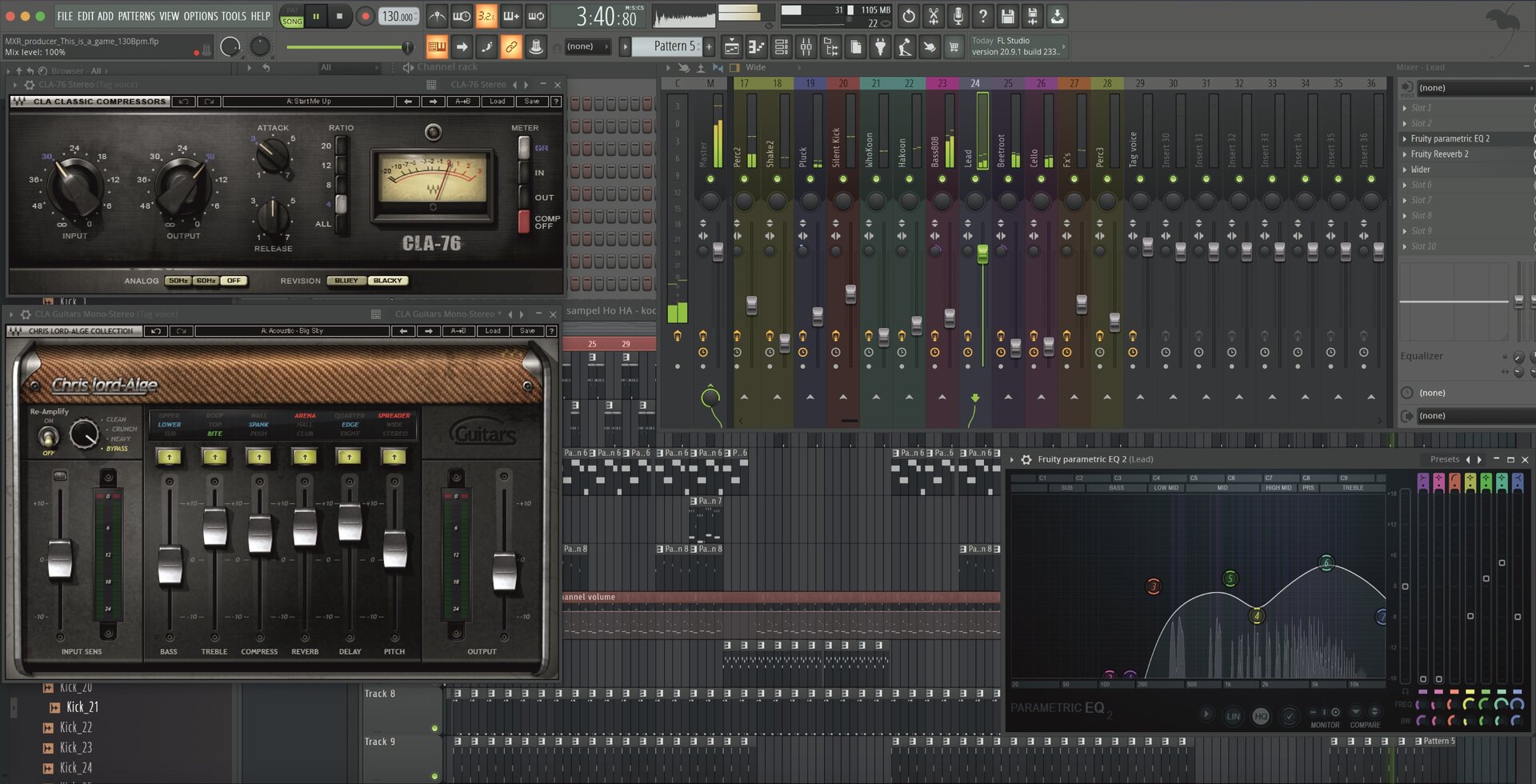Stop playback with the stop button
Viewport: 1536px width, 784px height.
(339, 16)
